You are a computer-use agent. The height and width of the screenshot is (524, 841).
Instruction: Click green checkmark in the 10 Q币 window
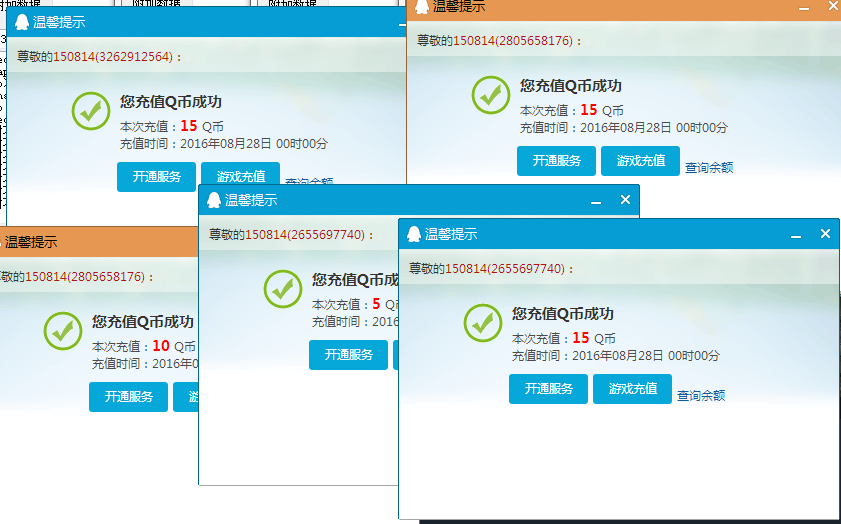point(63,331)
